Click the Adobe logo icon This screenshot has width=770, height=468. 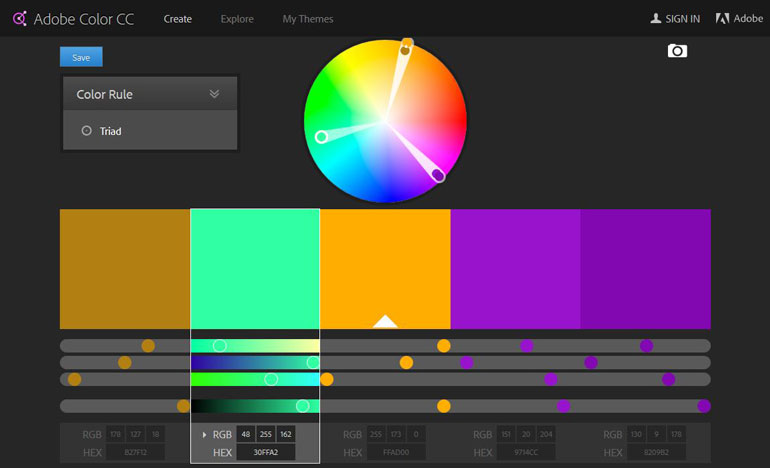tap(722, 19)
